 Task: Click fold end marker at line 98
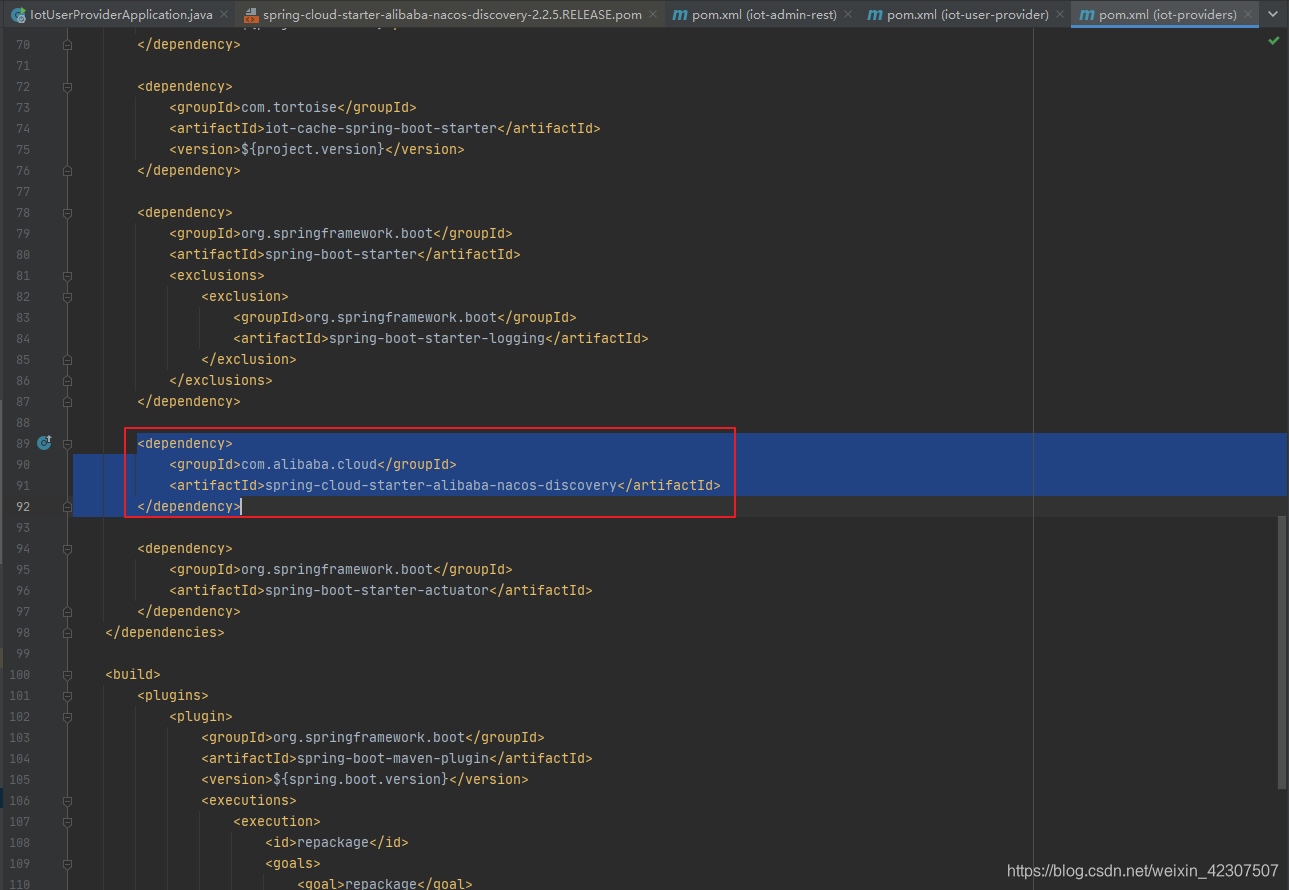(67, 633)
